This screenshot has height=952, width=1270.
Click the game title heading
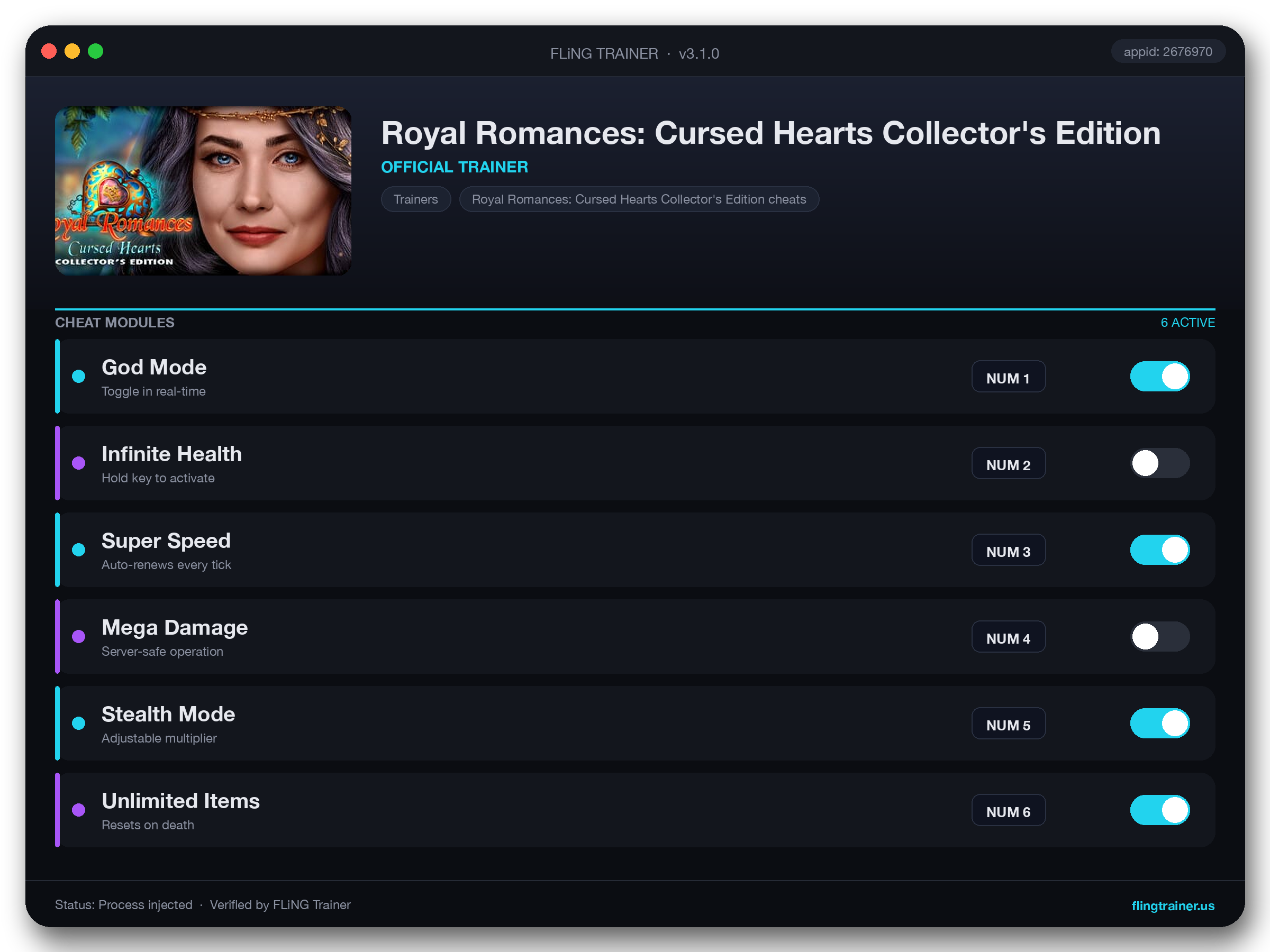tap(770, 133)
